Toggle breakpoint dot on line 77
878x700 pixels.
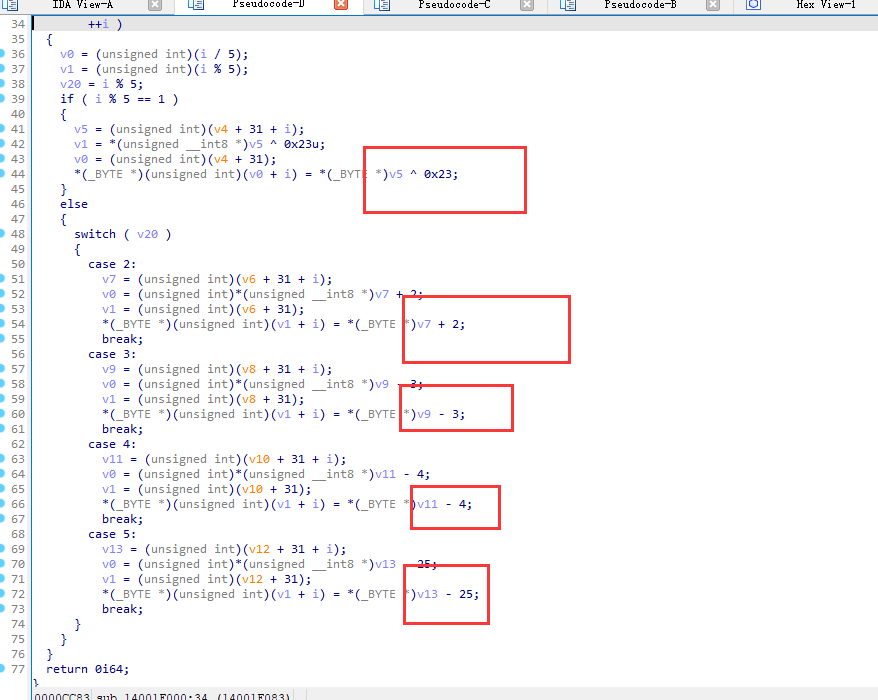pos(4,669)
